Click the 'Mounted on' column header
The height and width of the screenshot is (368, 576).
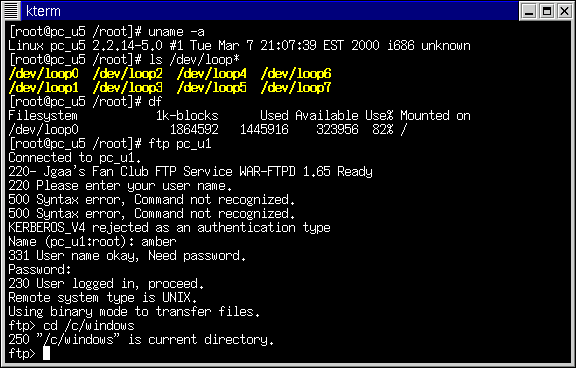(435, 116)
